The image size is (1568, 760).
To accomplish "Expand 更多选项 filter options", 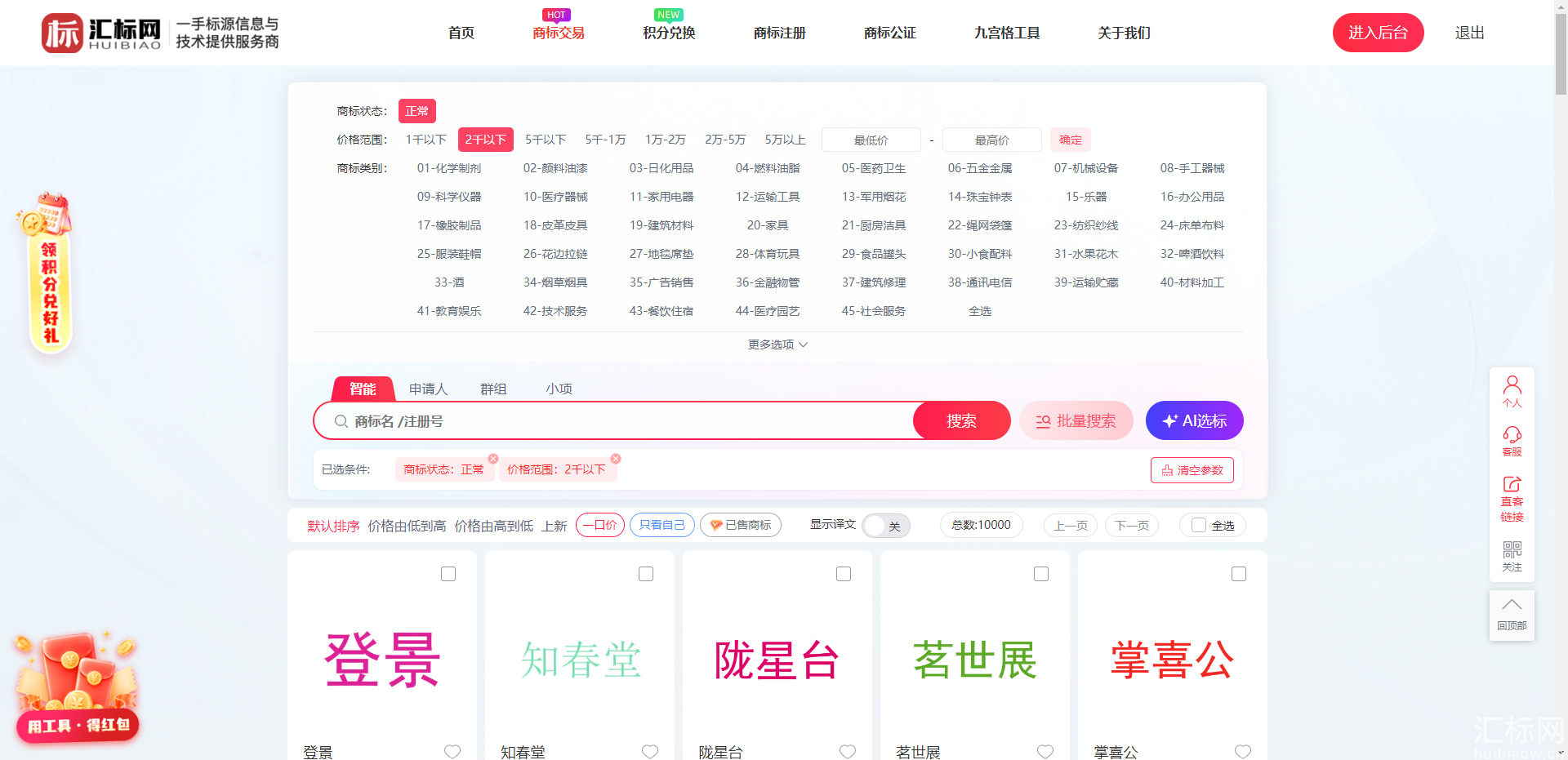I will (777, 344).
